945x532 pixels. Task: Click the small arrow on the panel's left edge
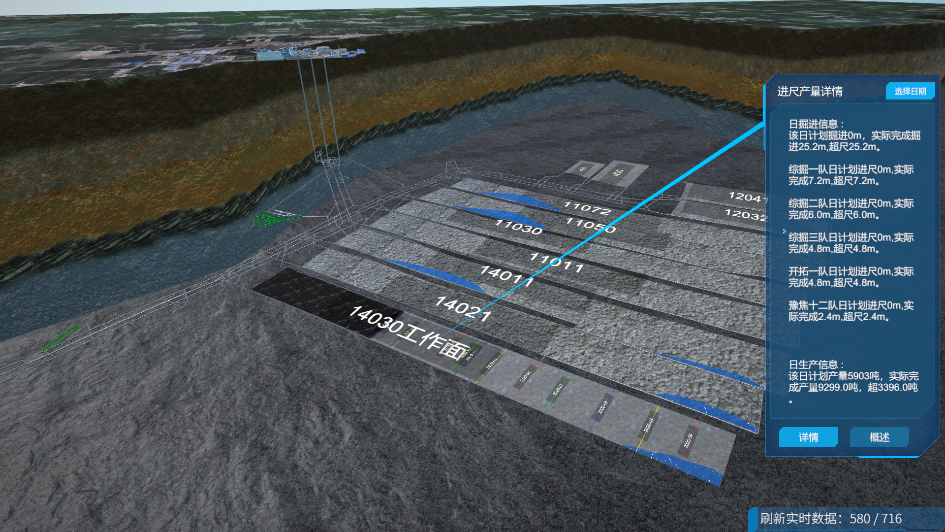click(x=784, y=231)
